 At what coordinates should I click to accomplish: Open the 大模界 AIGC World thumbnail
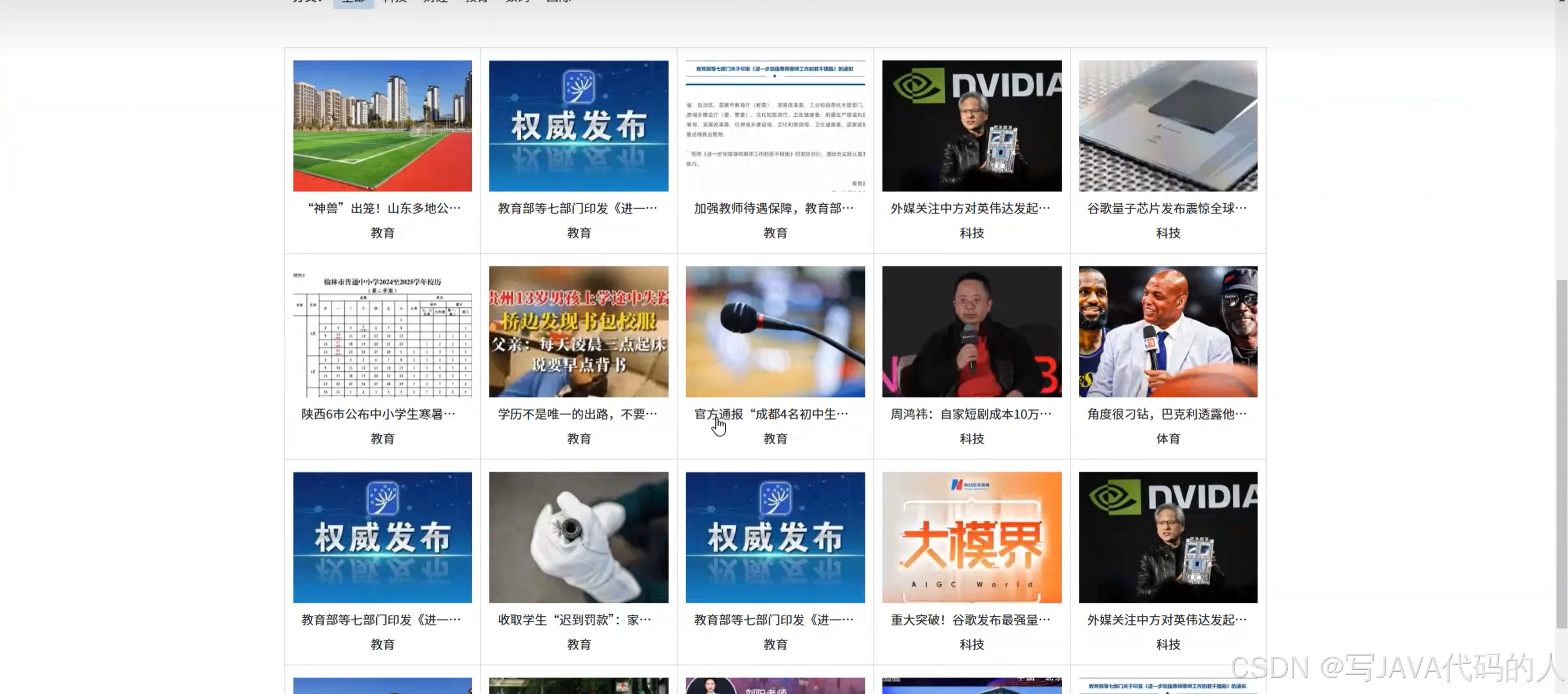972,538
